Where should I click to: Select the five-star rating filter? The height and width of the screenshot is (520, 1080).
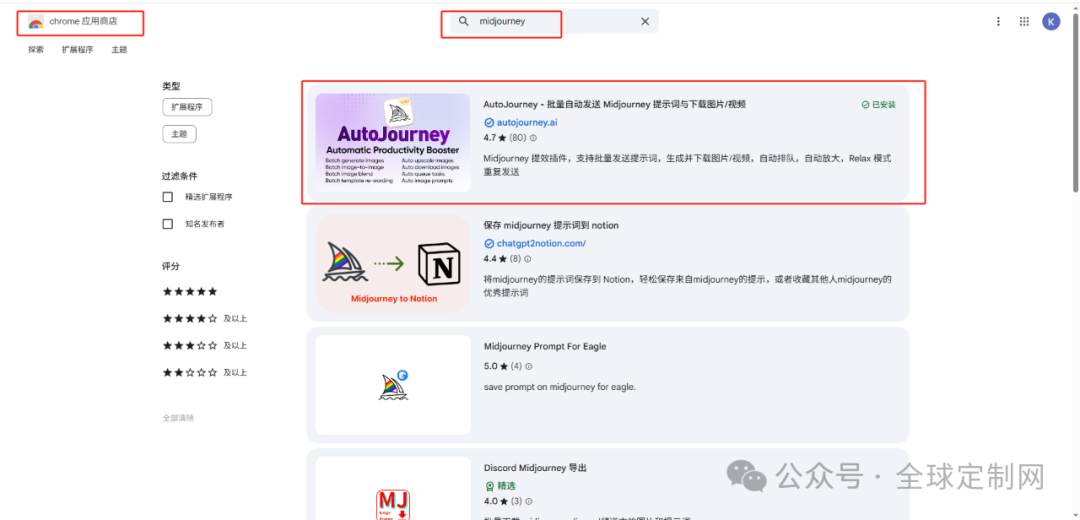[x=189, y=291]
